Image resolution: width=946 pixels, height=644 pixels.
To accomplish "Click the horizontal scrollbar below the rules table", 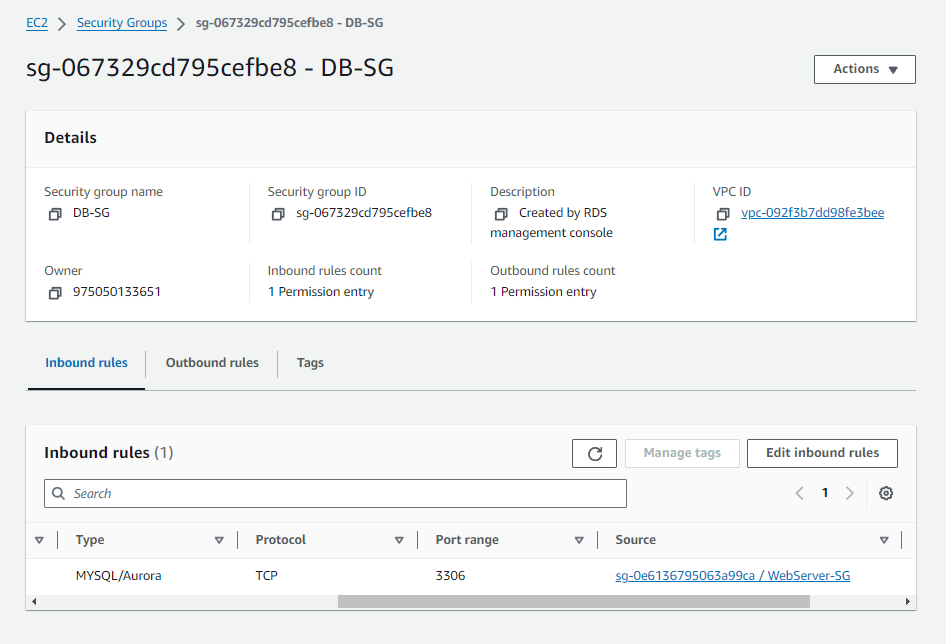I will [x=573, y=601].
